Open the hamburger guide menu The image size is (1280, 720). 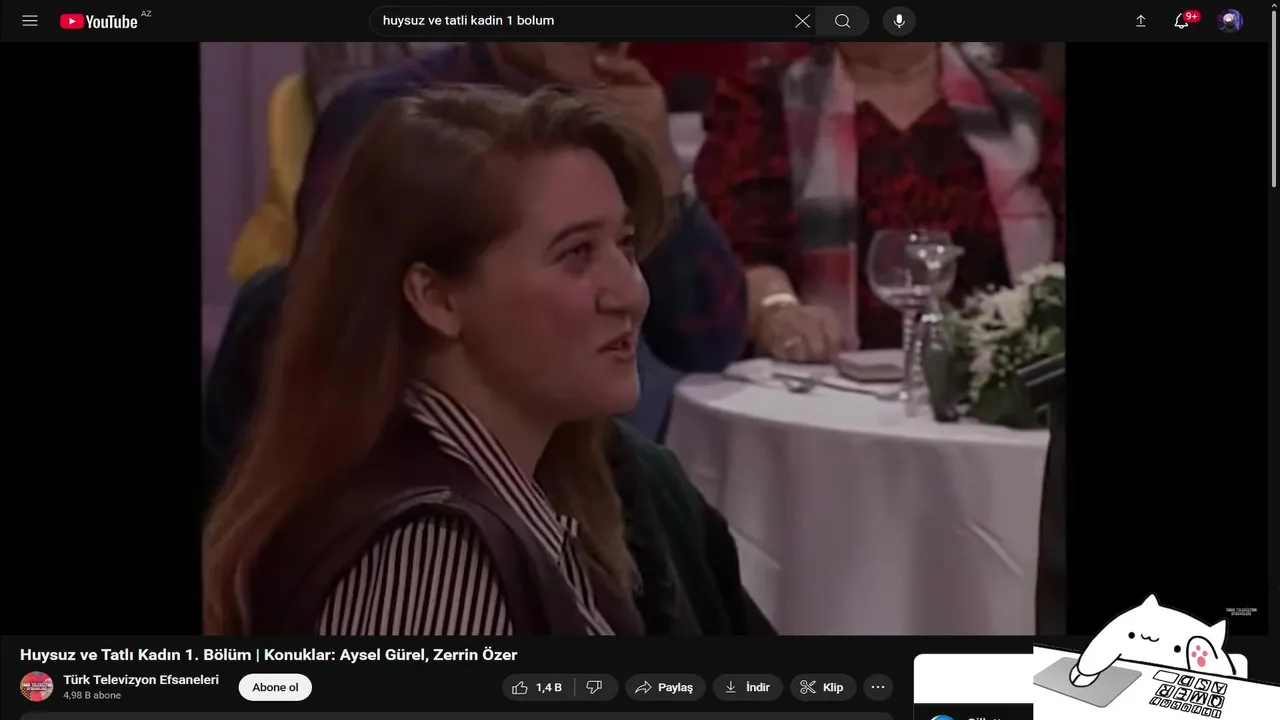coord(30,21)
